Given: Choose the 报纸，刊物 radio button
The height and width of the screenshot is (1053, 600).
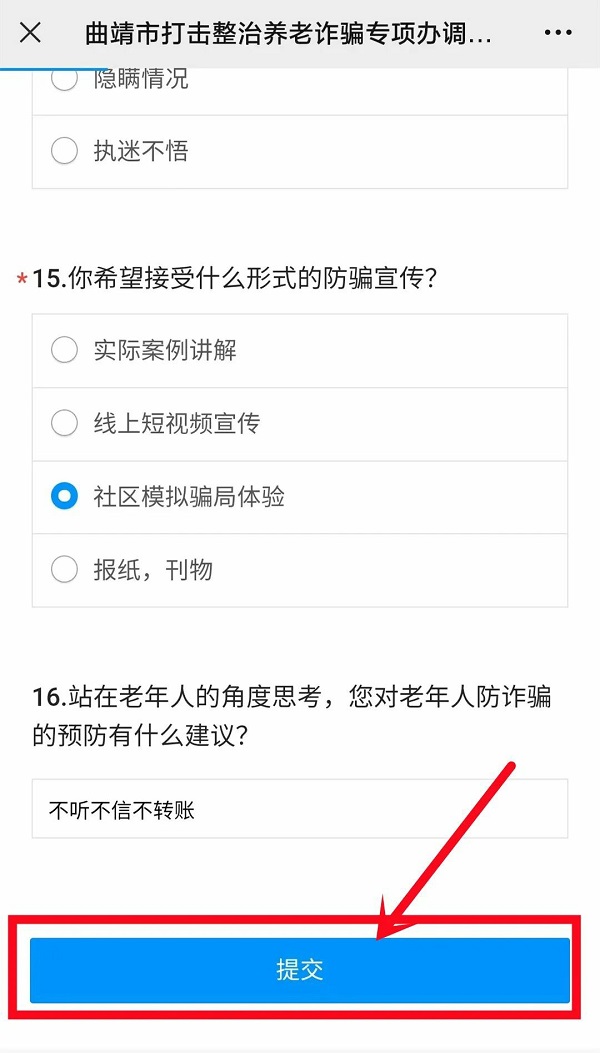Looking at the screenshot, I should [x=64, y=570].
